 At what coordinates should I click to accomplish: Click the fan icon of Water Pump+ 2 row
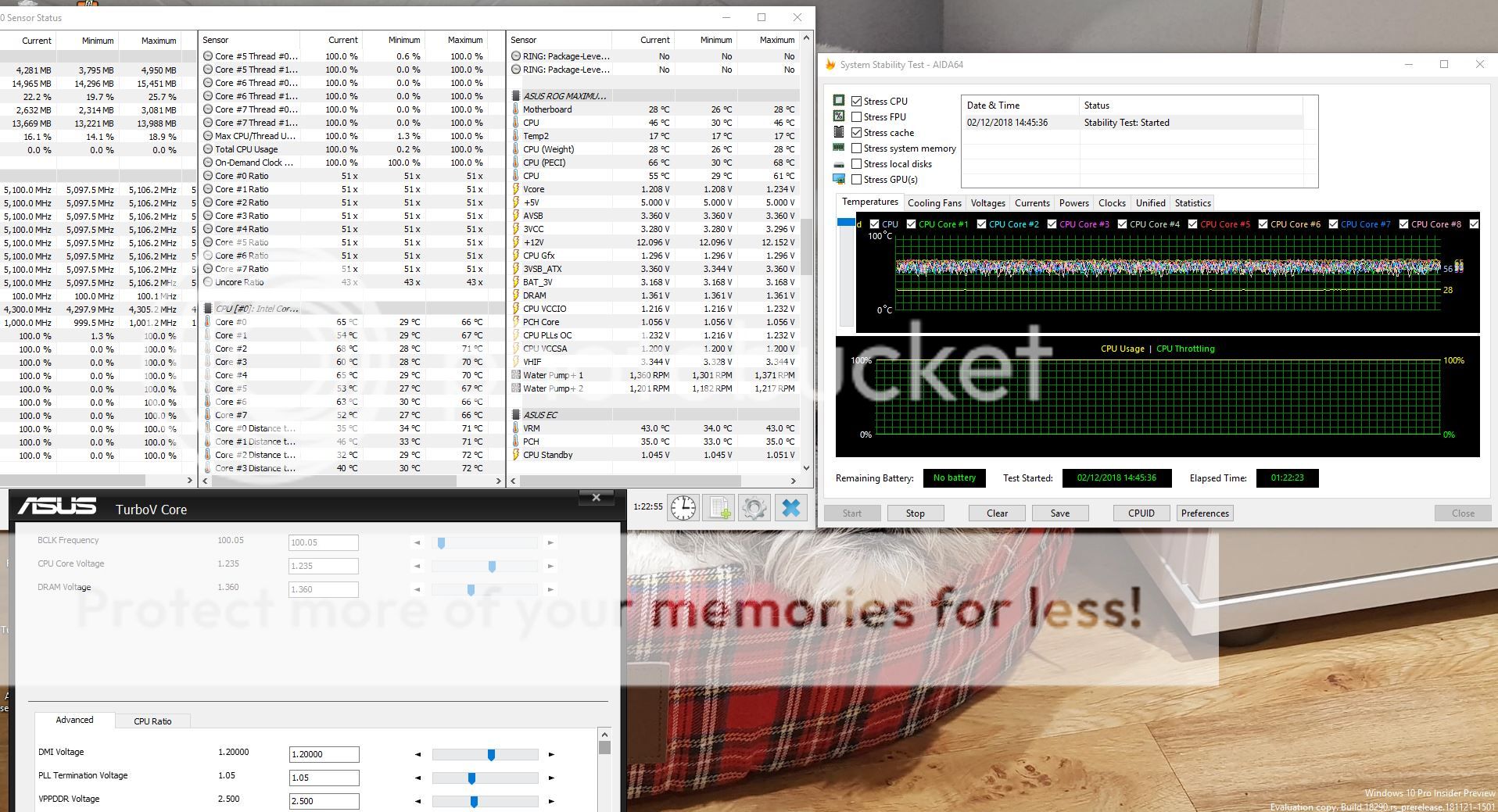click(516, 388)
